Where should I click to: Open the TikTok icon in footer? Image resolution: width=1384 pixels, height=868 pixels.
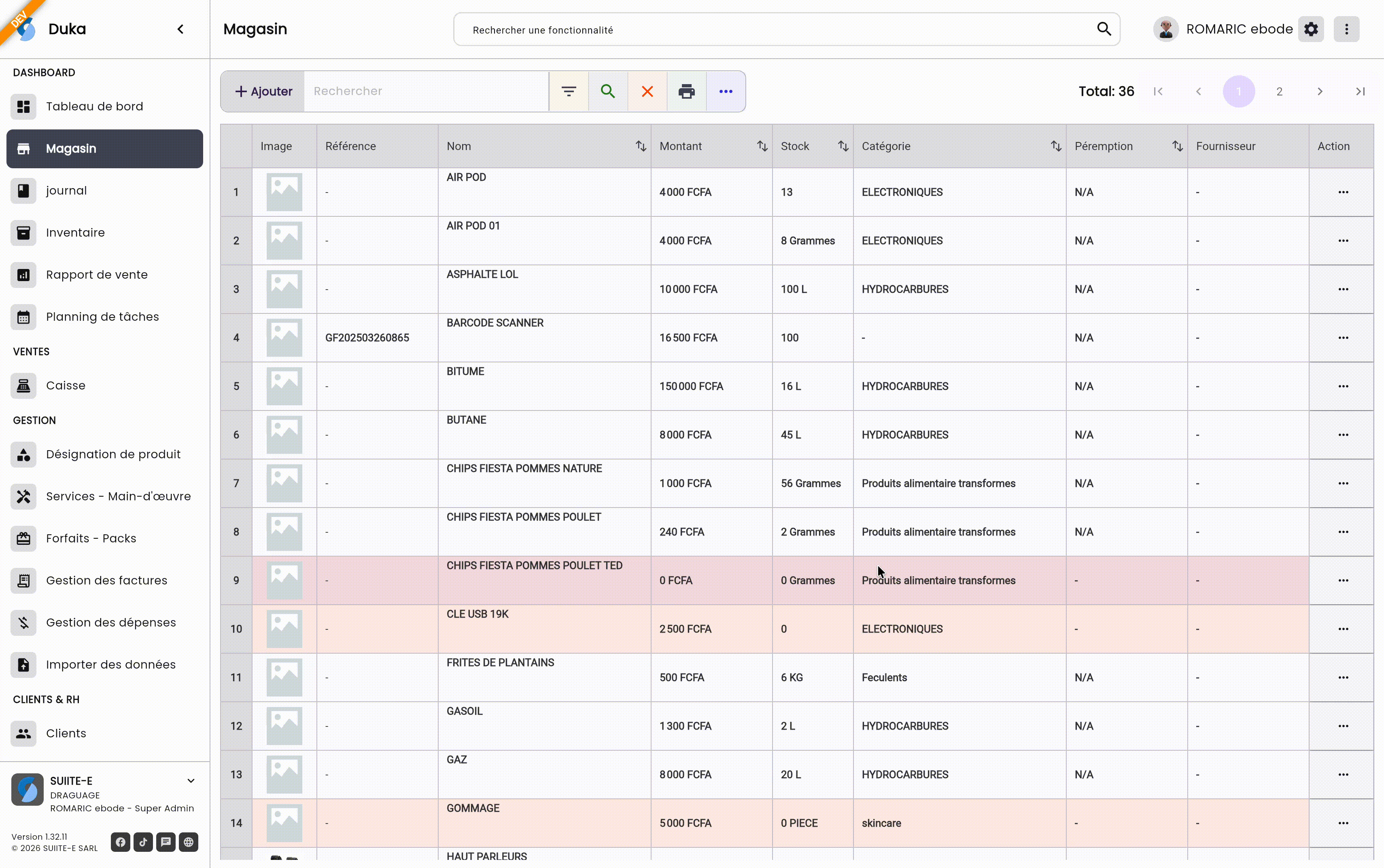click(143, 842)
